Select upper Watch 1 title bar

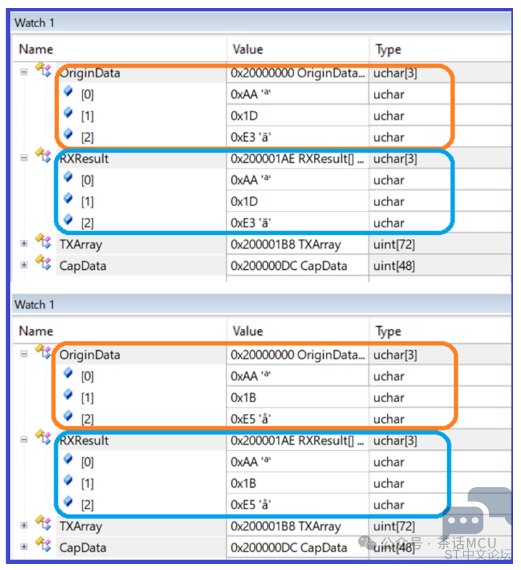[x=260, y=23]
